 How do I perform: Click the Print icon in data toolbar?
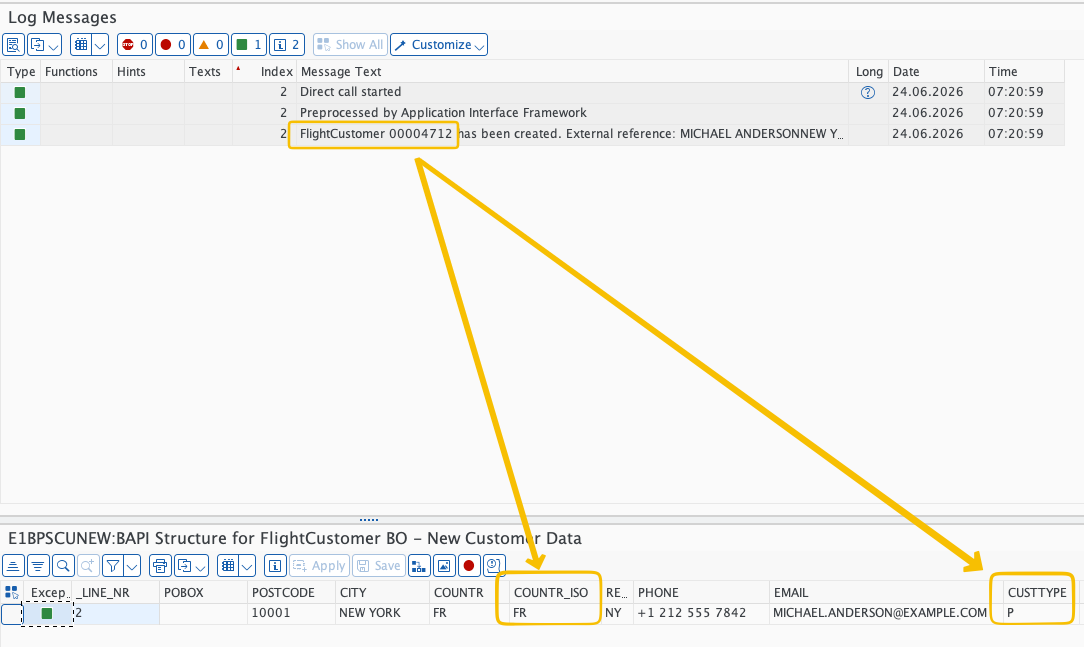click(160, 565)
